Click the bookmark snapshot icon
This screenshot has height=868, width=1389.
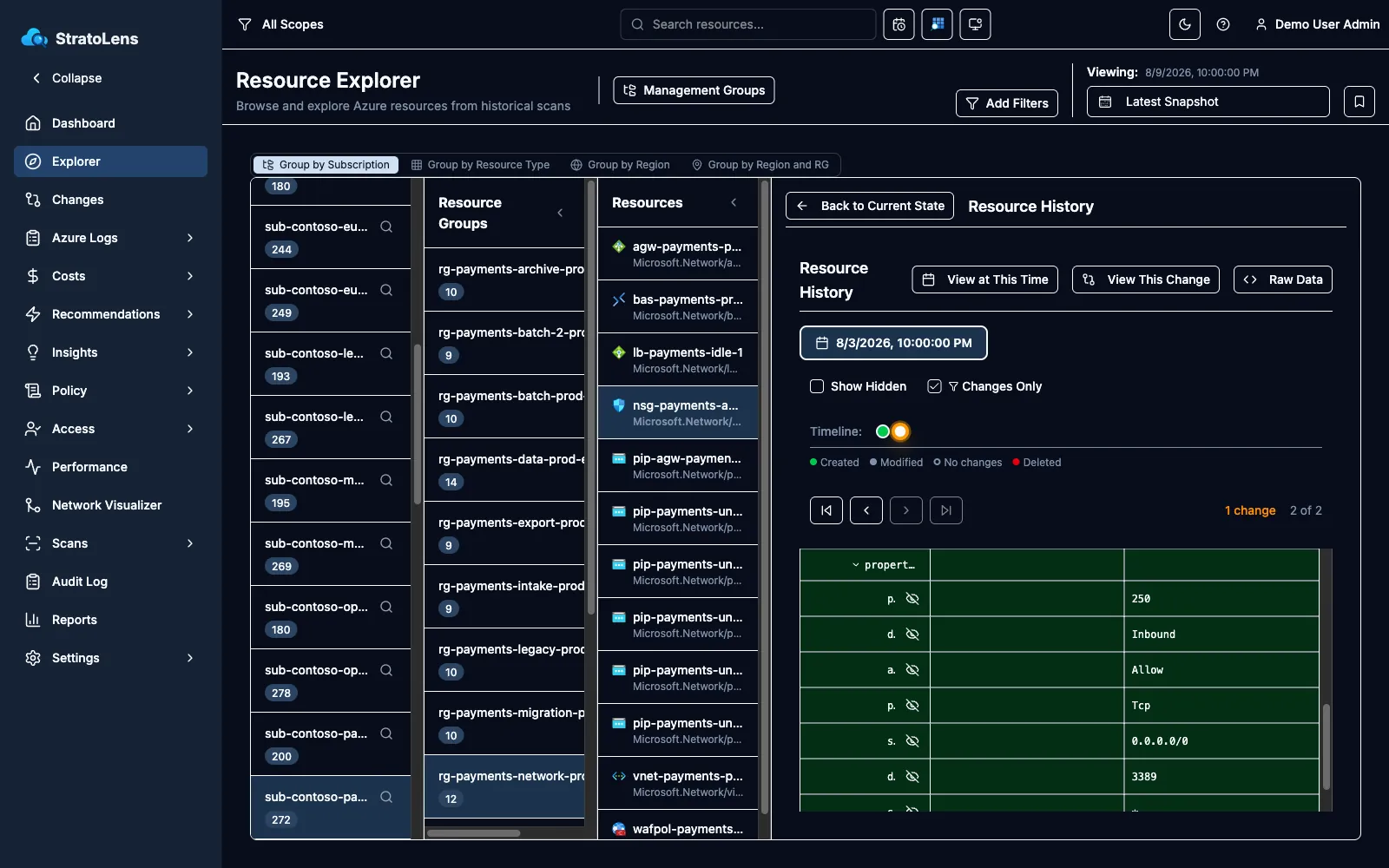(x=1359, y=102)
